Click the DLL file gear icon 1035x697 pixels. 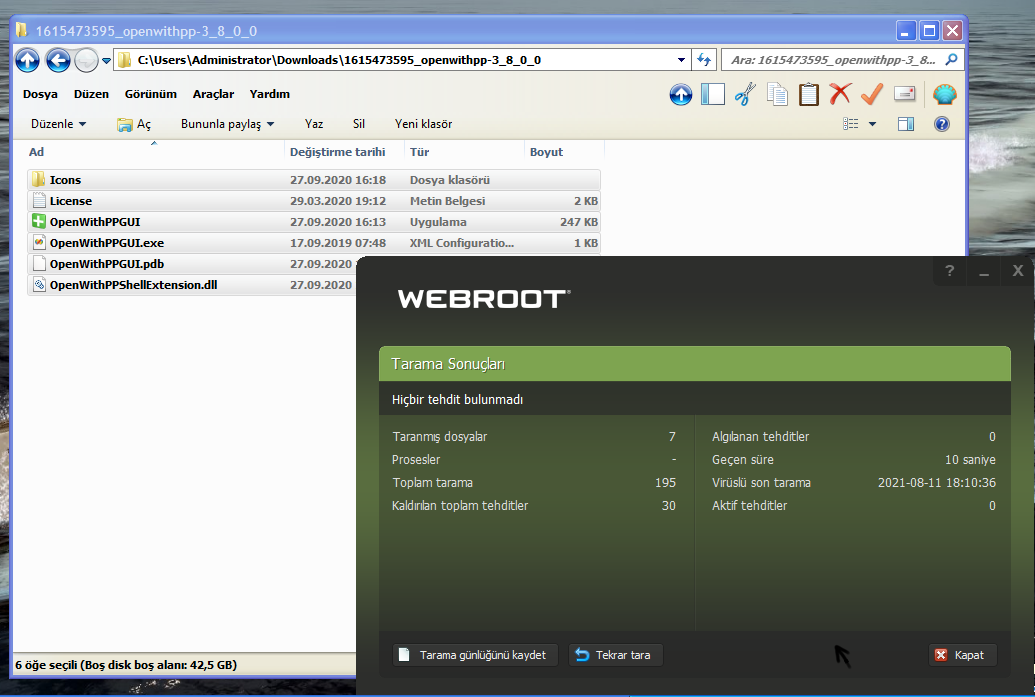click(x=39, y=284)
